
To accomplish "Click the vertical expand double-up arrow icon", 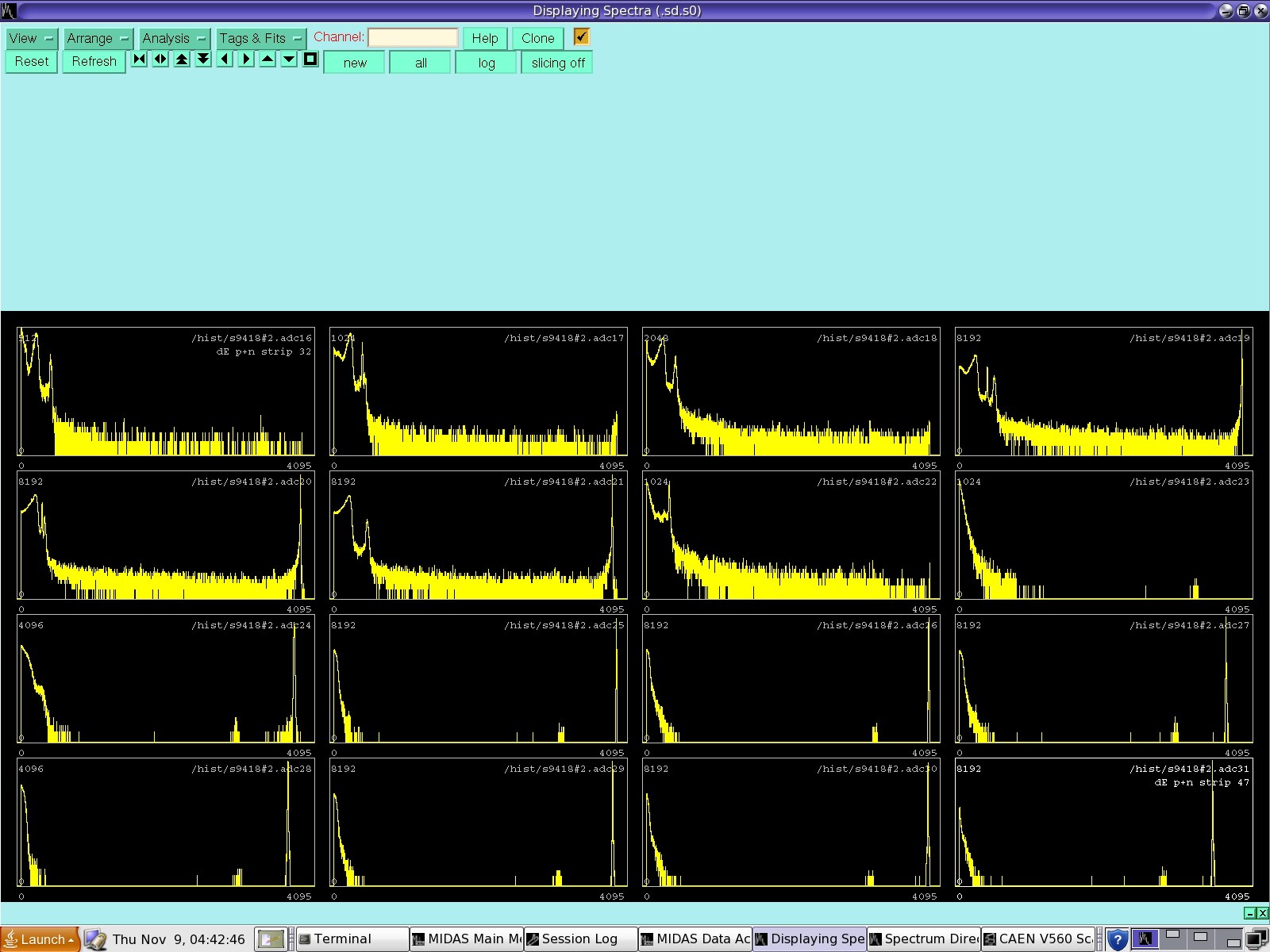I will pos(183,59).
